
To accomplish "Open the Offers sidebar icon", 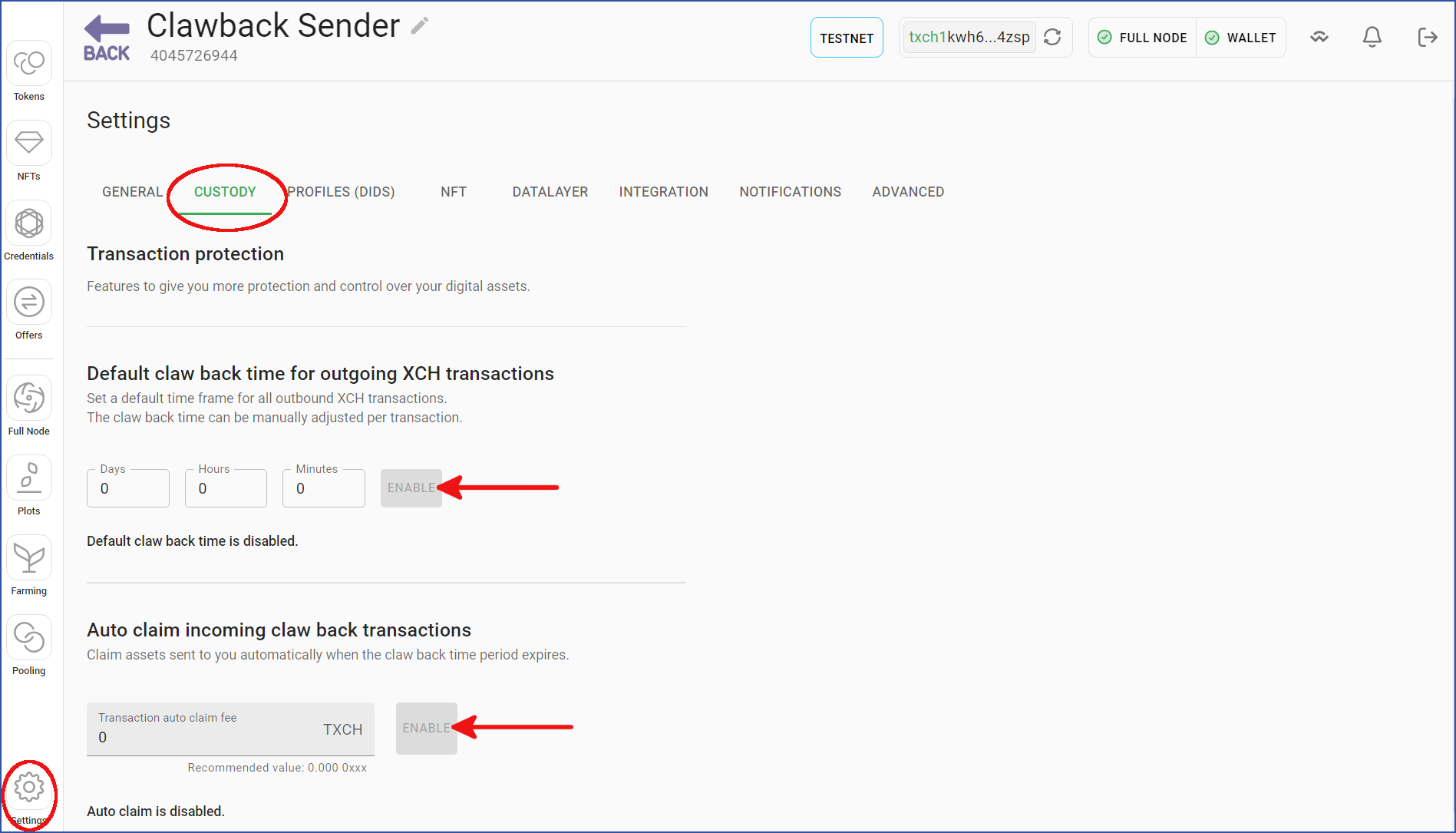I will (29, 302).
